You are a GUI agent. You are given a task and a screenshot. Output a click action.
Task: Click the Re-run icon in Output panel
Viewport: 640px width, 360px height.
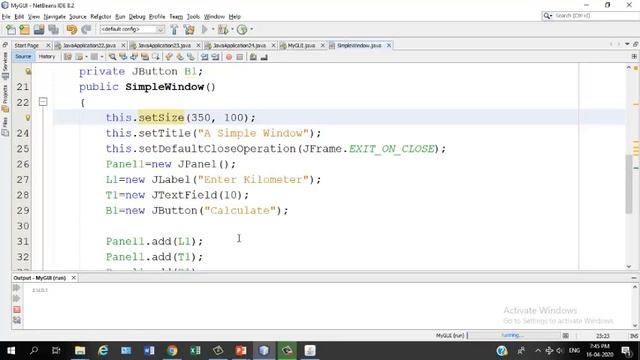[17, 288]
